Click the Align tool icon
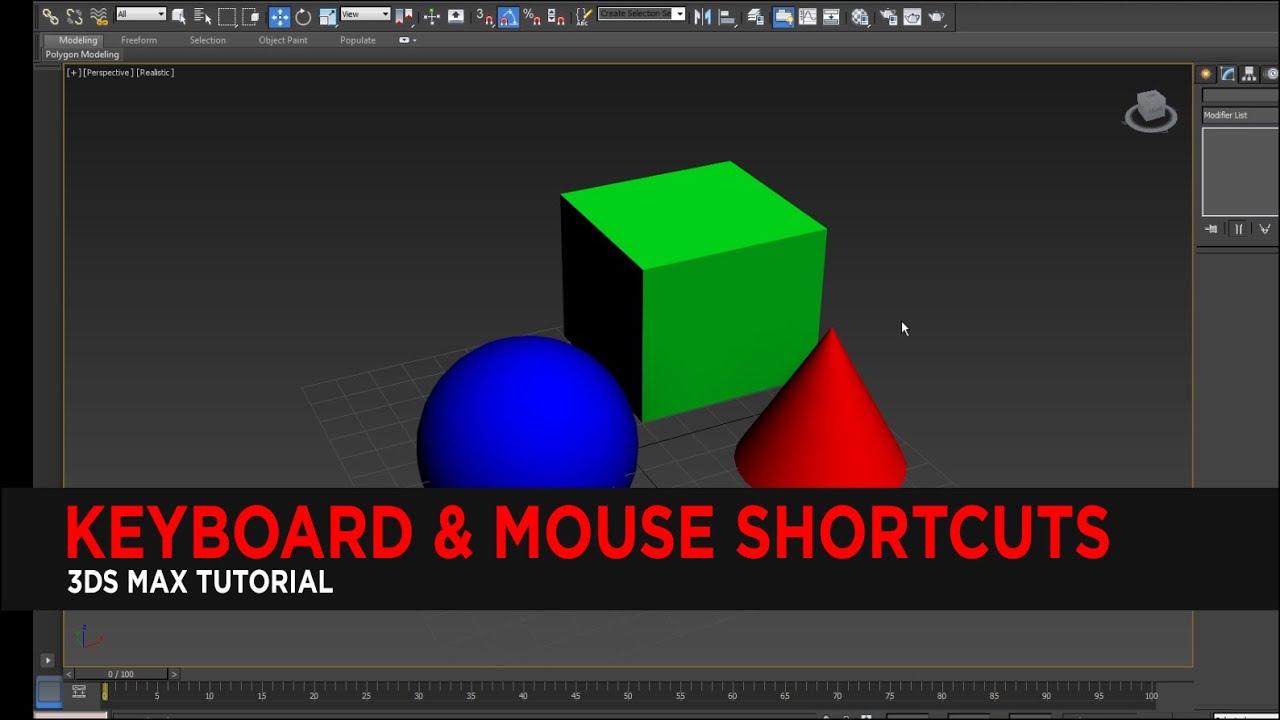This screenshot has height=720, width=1280. point(727,17)
